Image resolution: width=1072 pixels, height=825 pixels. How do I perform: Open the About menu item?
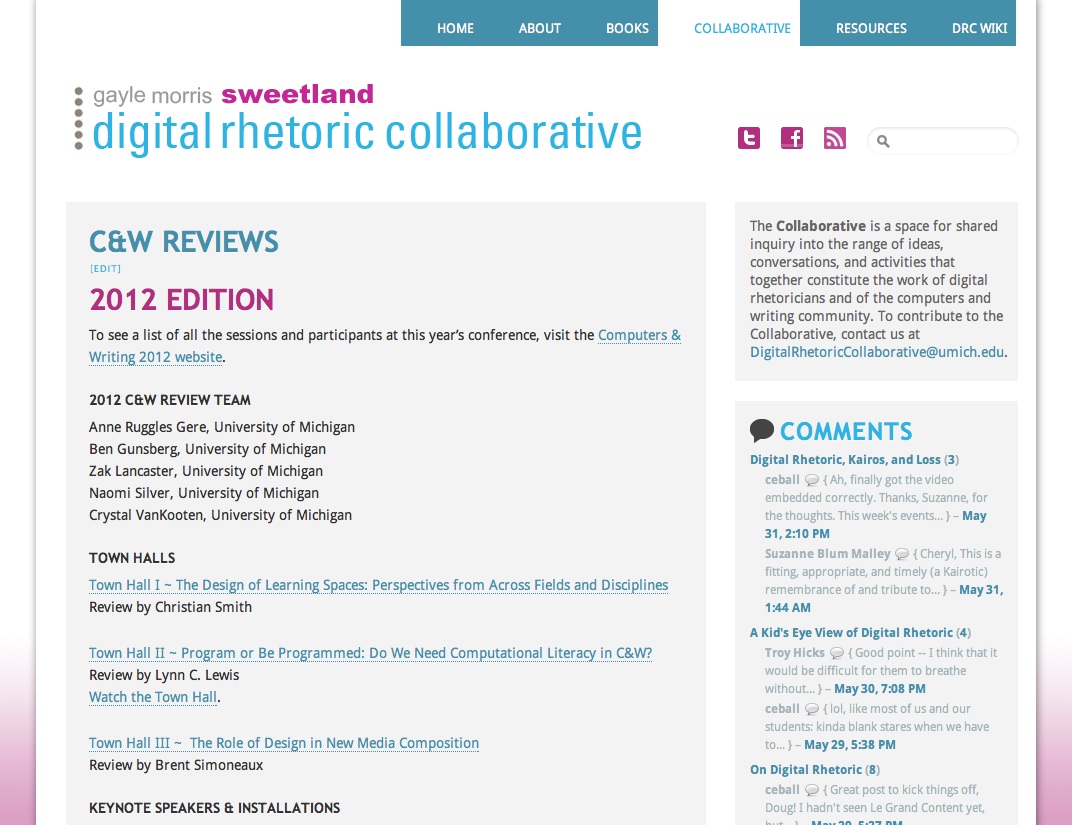point(539,28)
